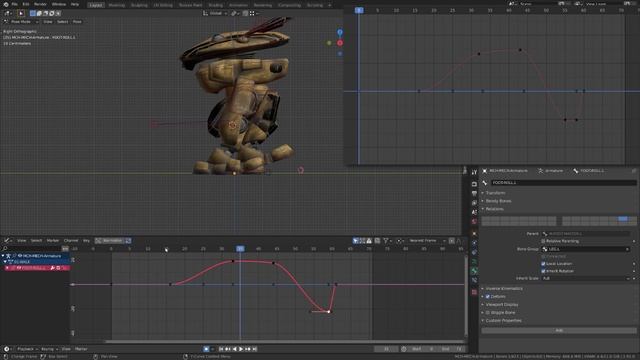Screen dimensions: 640x360
Task: Open the Object properties tab
Action: click(474, 234)
